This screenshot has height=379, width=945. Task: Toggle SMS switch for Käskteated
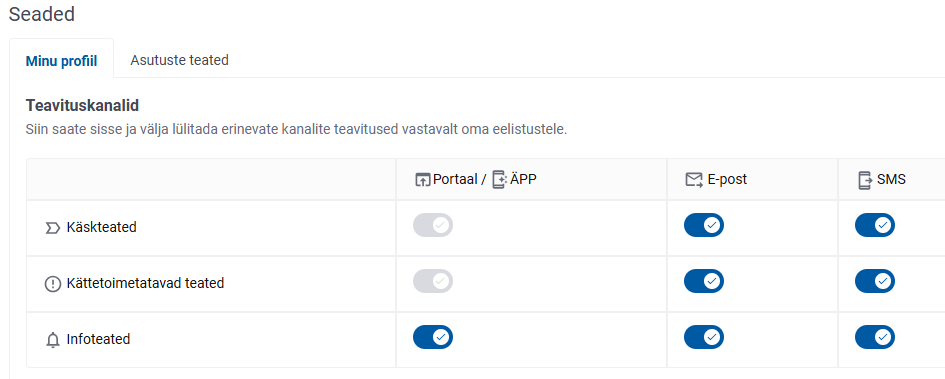[x=874, y=225]
